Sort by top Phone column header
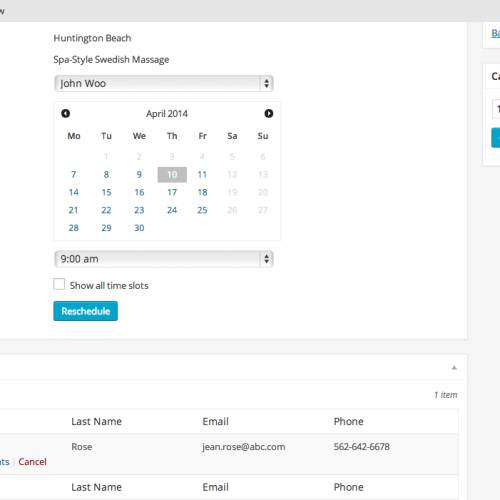 [349, 422]
